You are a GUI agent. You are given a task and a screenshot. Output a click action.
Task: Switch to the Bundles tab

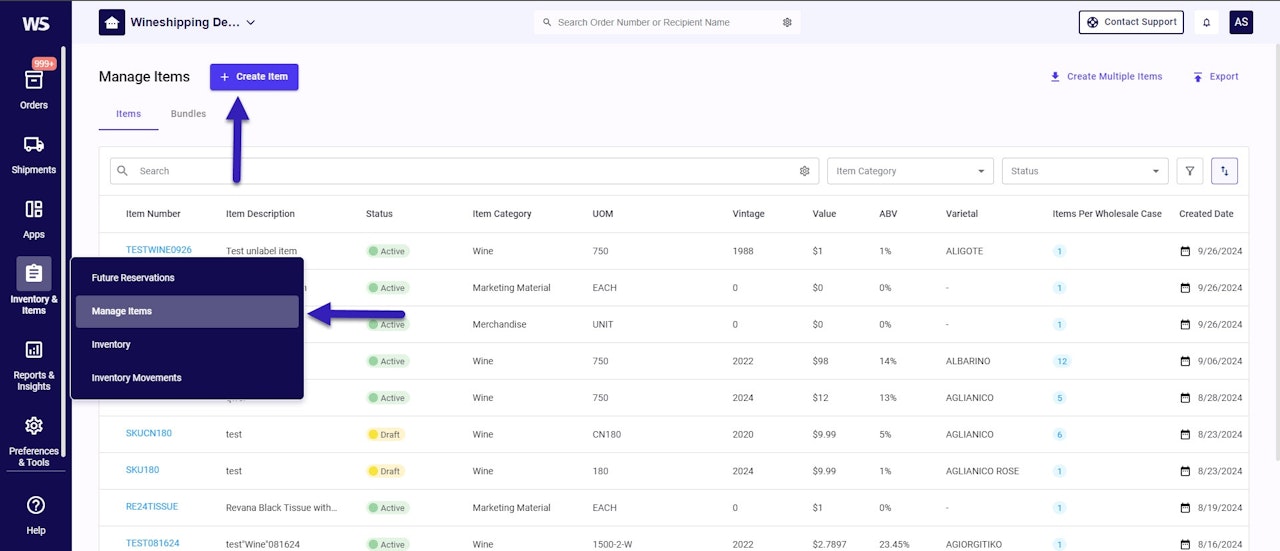click(x=188, y=114)
